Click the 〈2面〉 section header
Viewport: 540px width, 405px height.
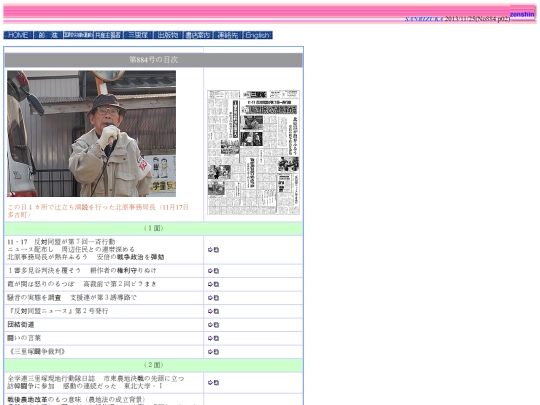pos(154,365)
